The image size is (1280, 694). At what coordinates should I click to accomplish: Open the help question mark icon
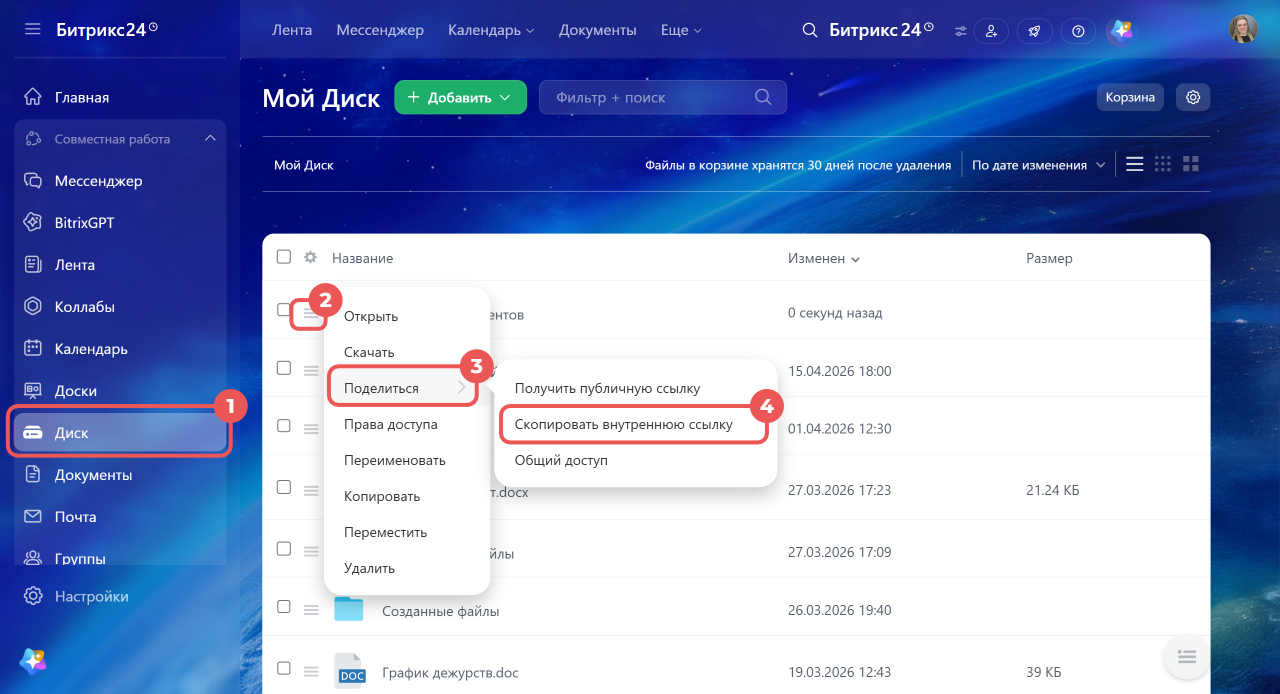1078,31
